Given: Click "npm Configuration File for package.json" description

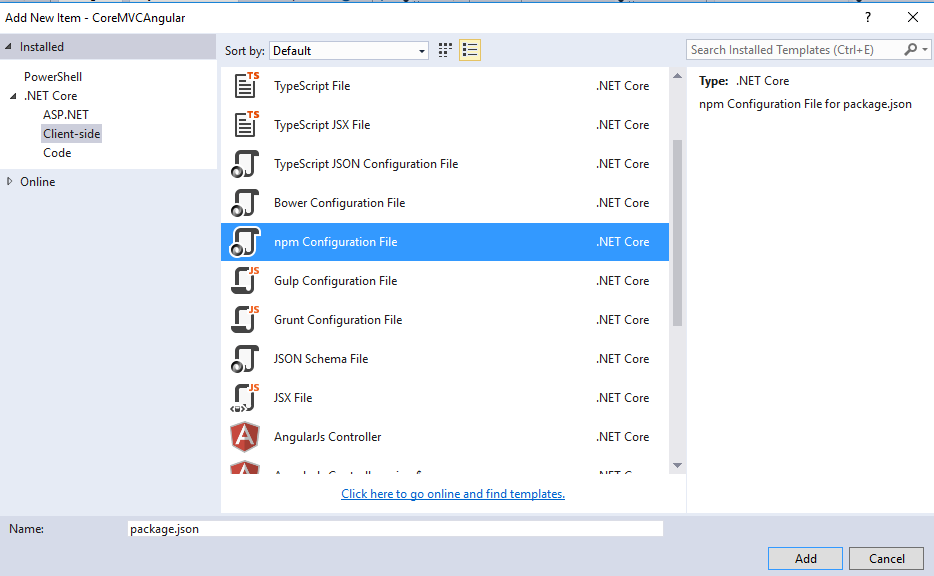Looking at the screenshot, I should coord(805,104).
